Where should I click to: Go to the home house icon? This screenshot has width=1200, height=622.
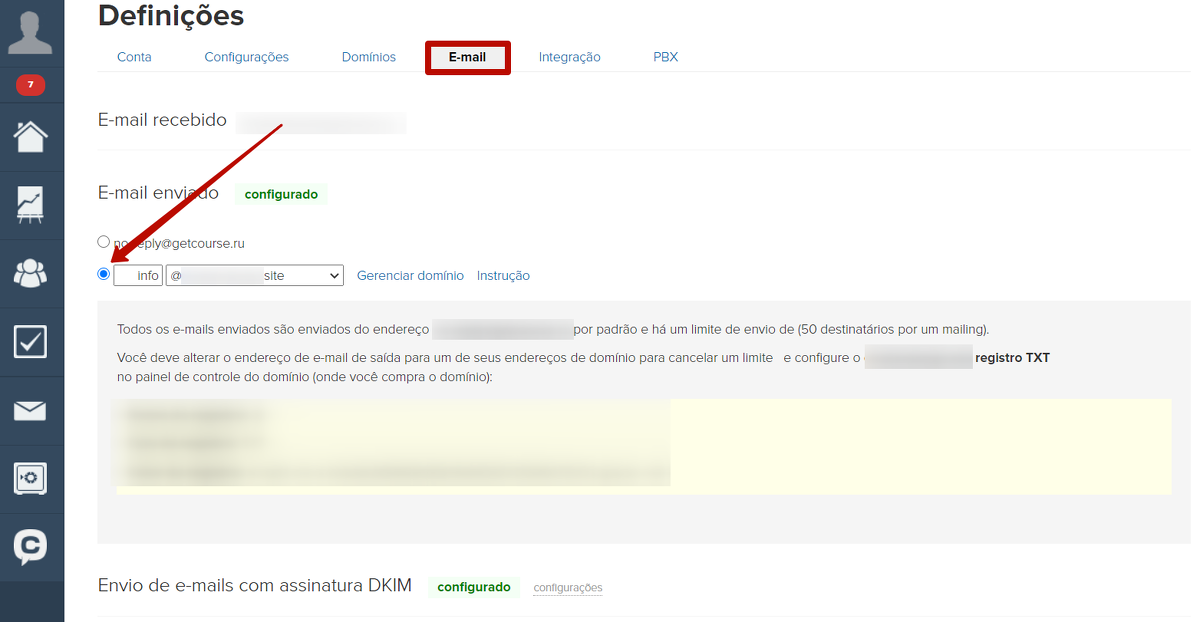point(31,136)
